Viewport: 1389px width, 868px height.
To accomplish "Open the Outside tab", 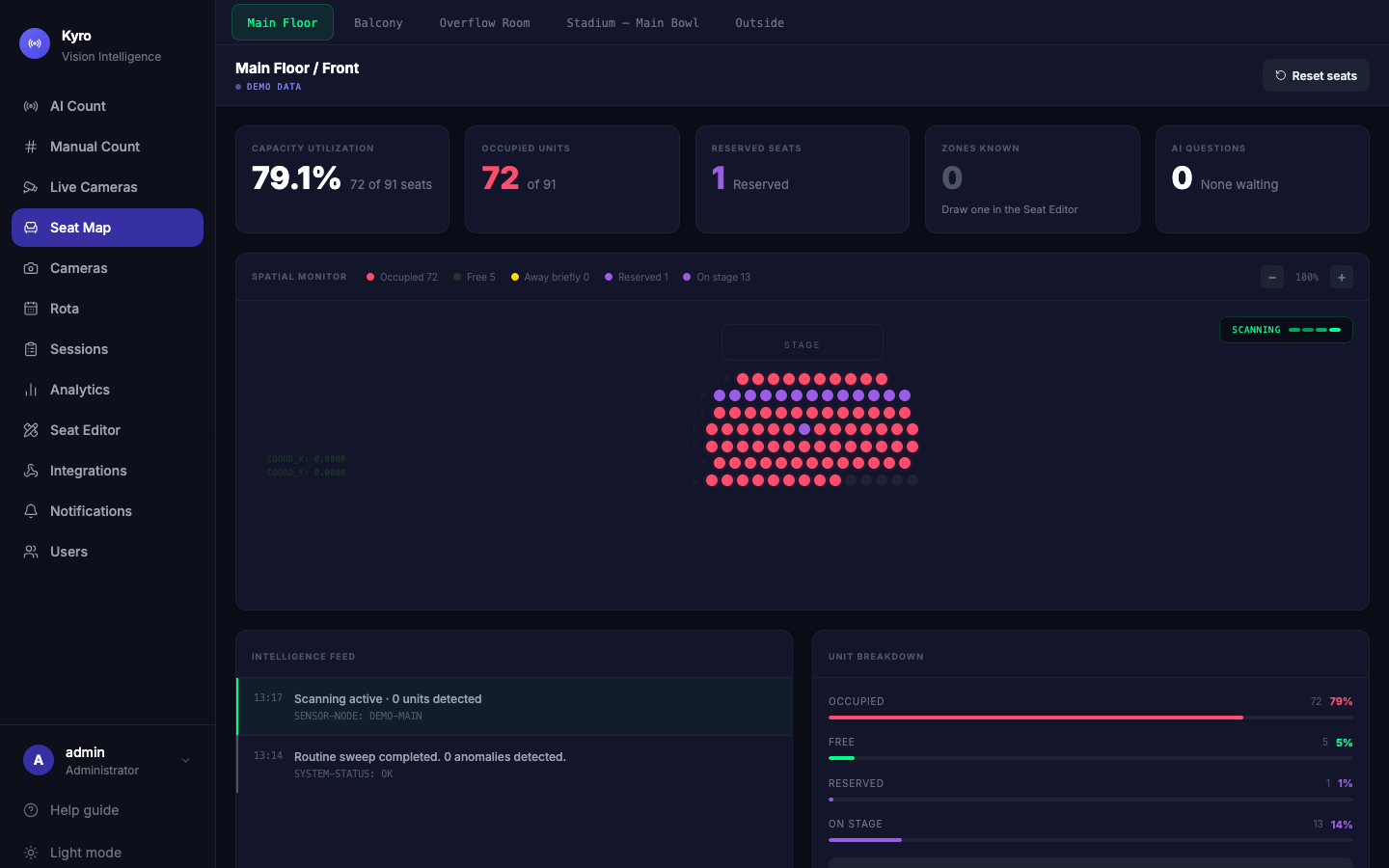I will click(760, 22).
